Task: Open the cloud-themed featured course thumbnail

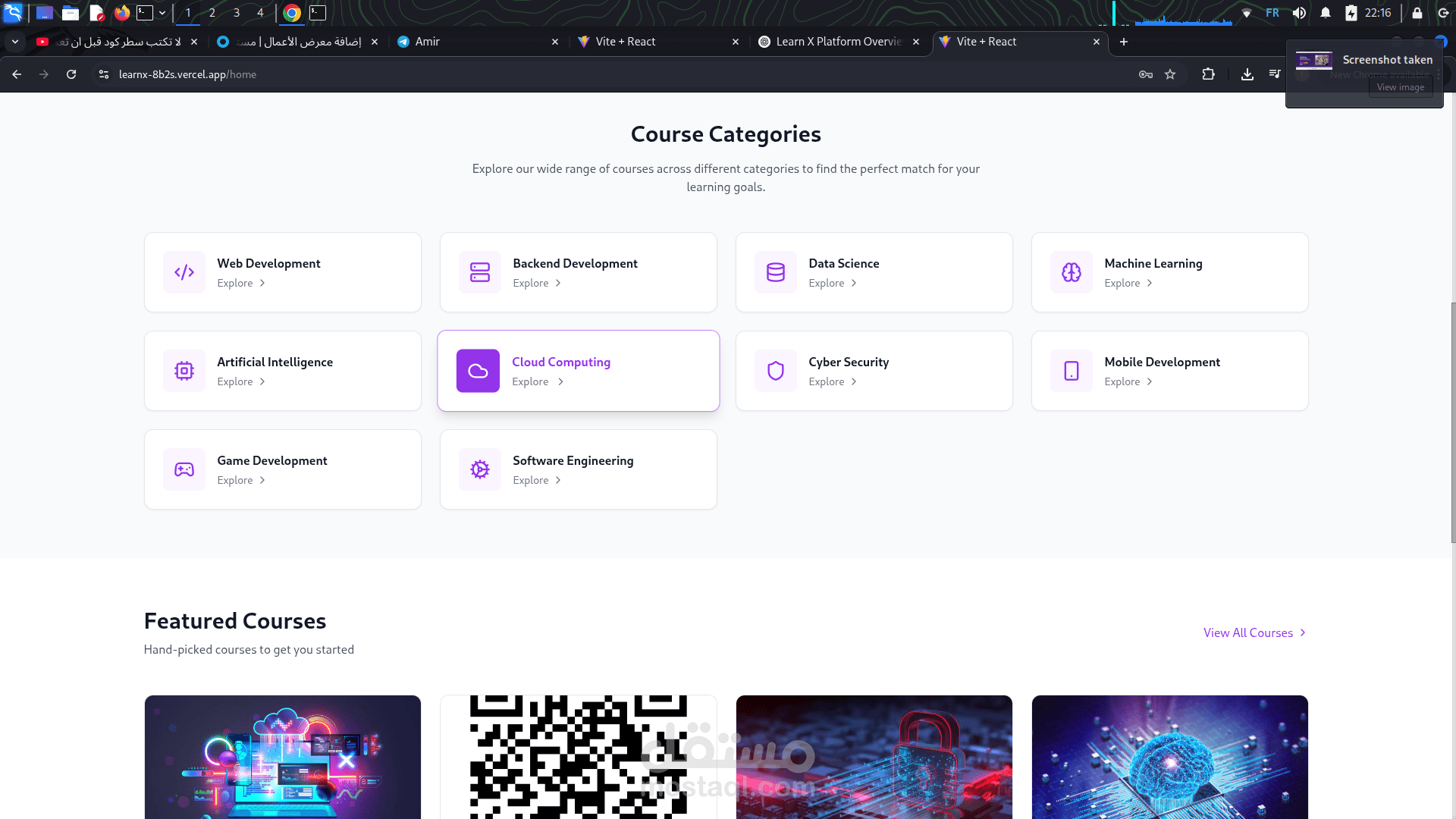Action: click(x=283, y=757)
